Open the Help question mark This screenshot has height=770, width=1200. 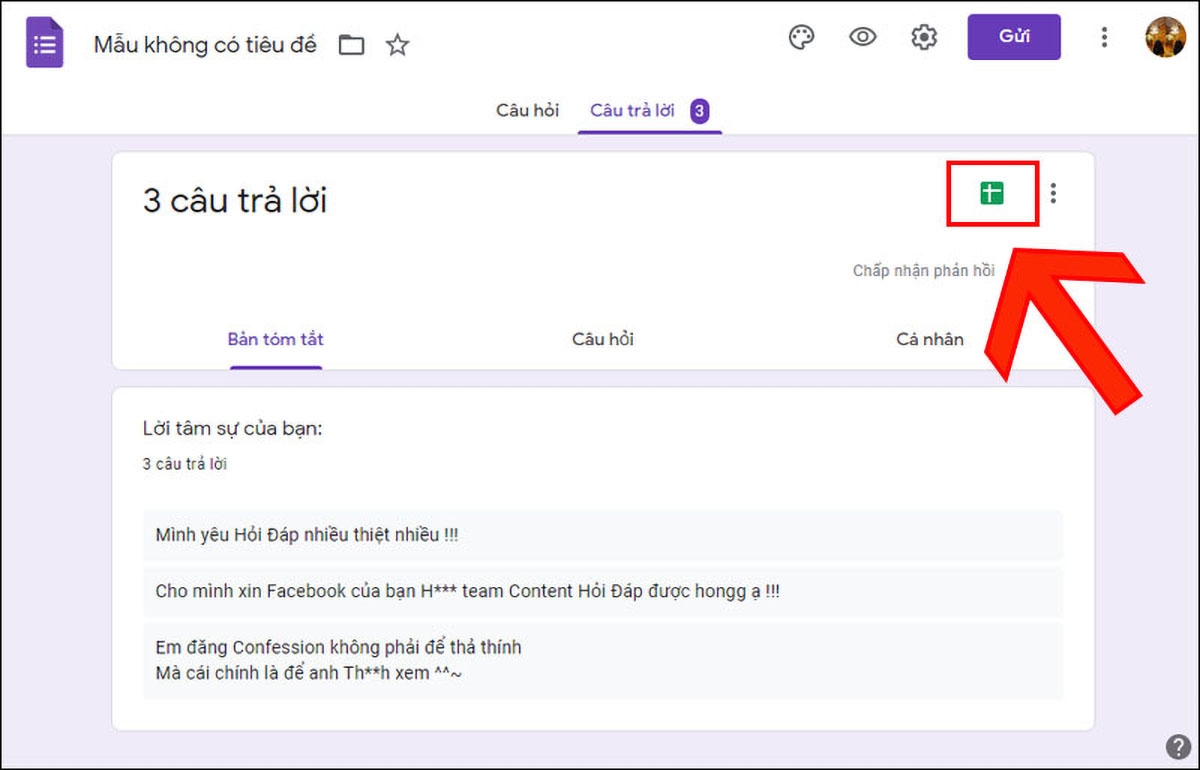(1177, 745)
